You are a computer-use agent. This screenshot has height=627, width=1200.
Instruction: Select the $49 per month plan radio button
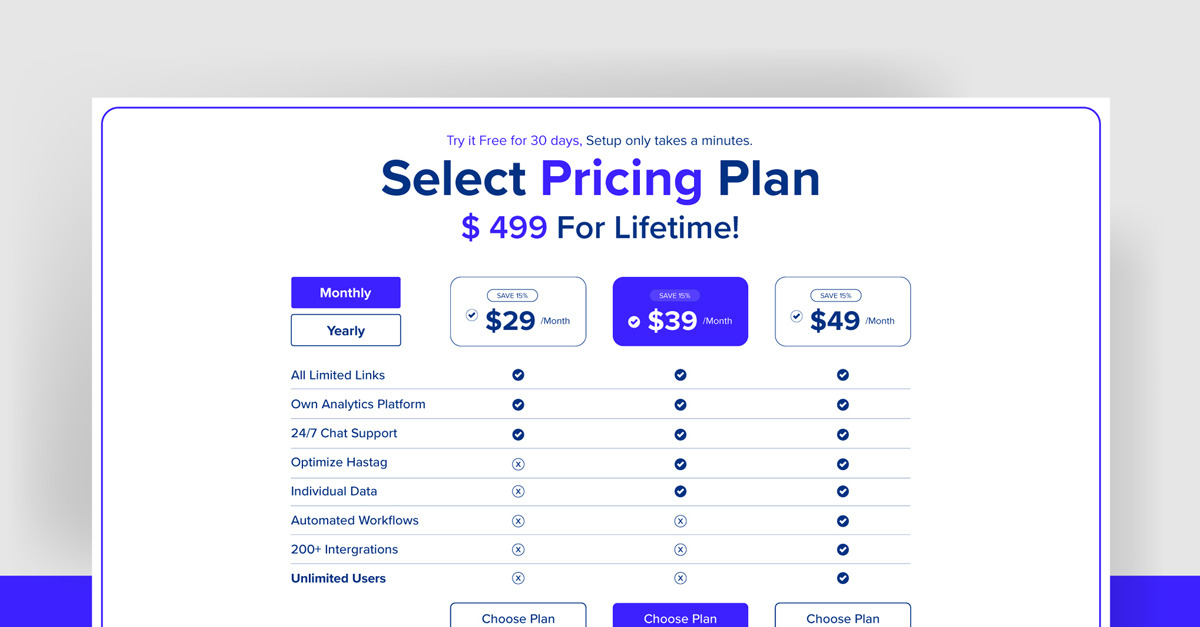tap(796, 315)
